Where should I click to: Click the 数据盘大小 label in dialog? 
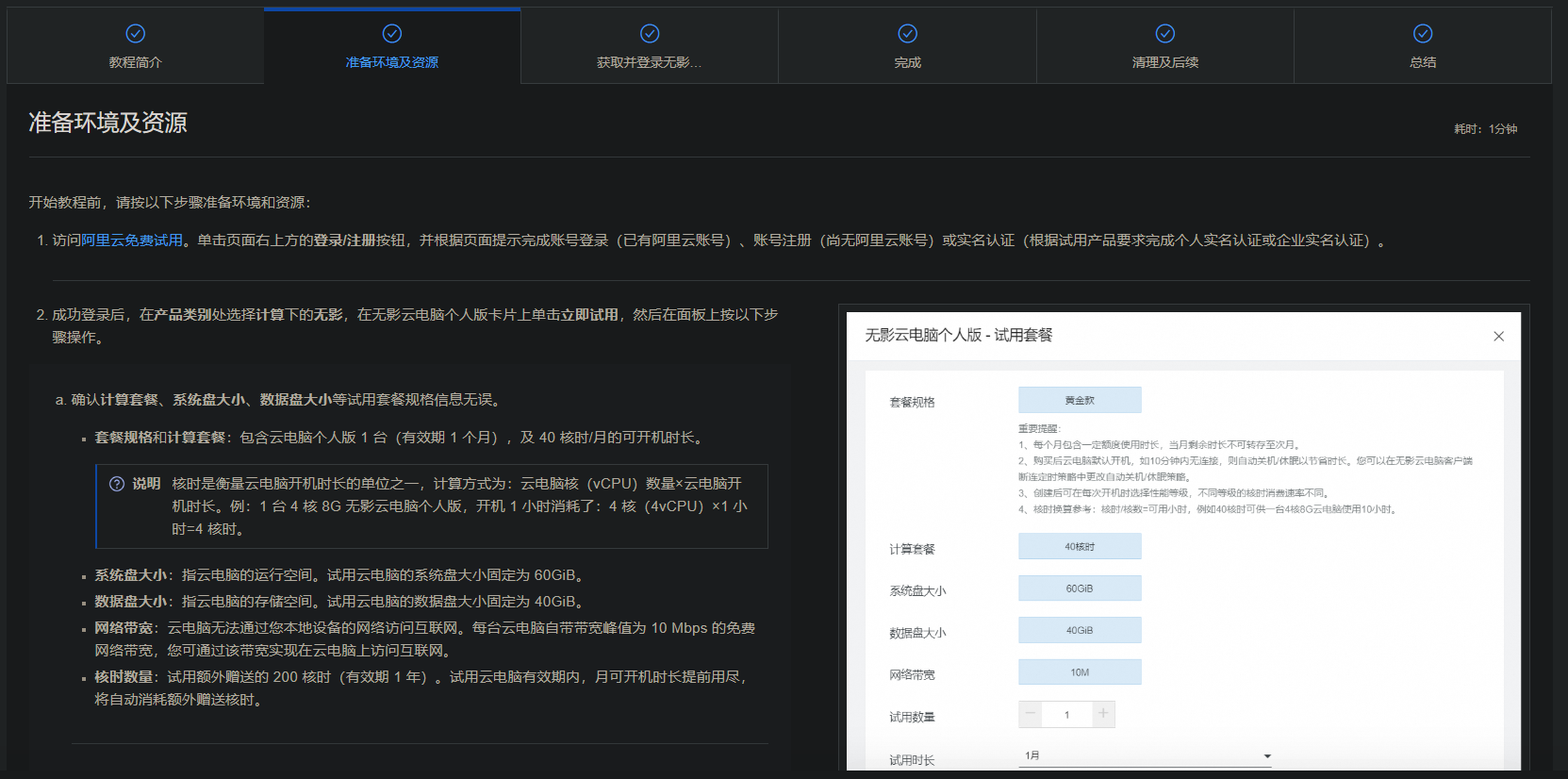pos(917,634)
